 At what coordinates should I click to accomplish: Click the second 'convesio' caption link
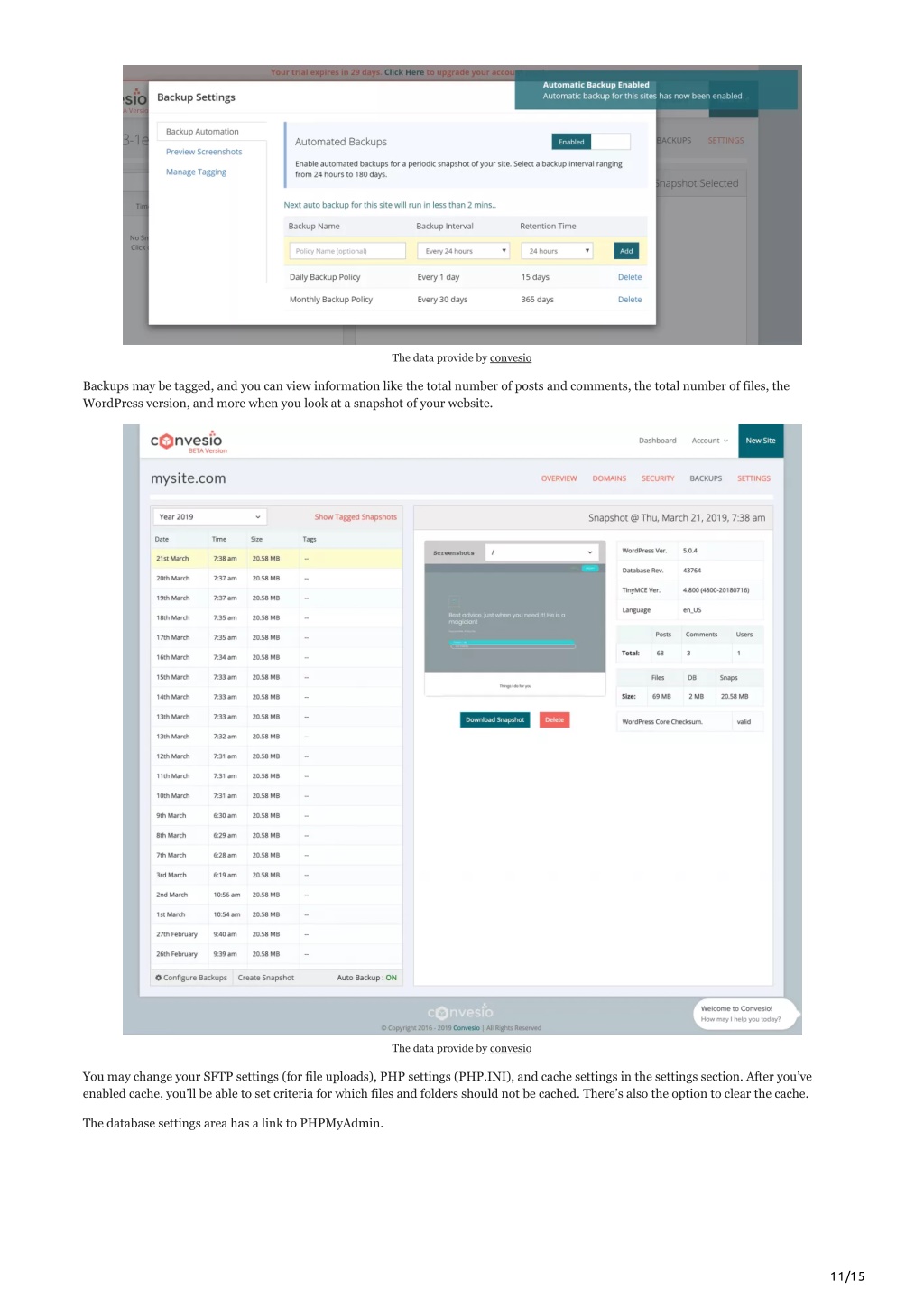click(511, 1048)
